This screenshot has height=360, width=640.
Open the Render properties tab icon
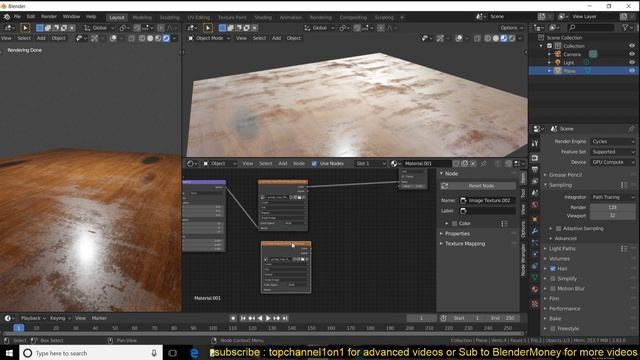[x=535, y=158]
